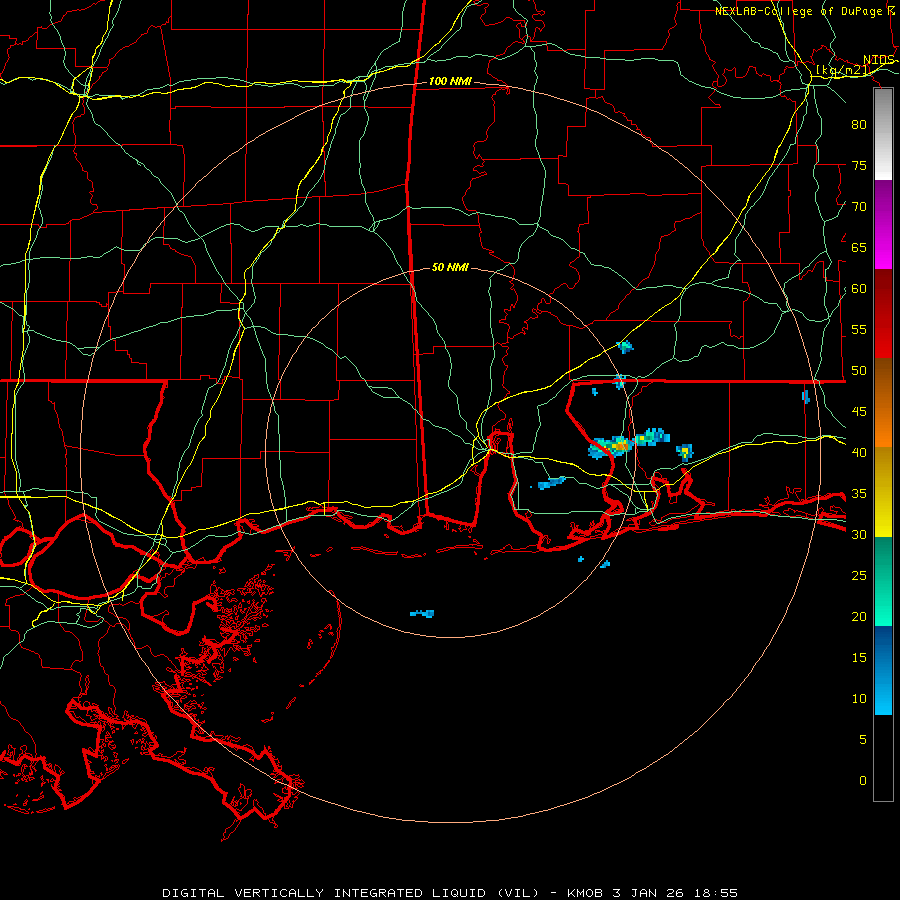Select the dark red band of the color scale
900x900 pixels.
(883, 314)
